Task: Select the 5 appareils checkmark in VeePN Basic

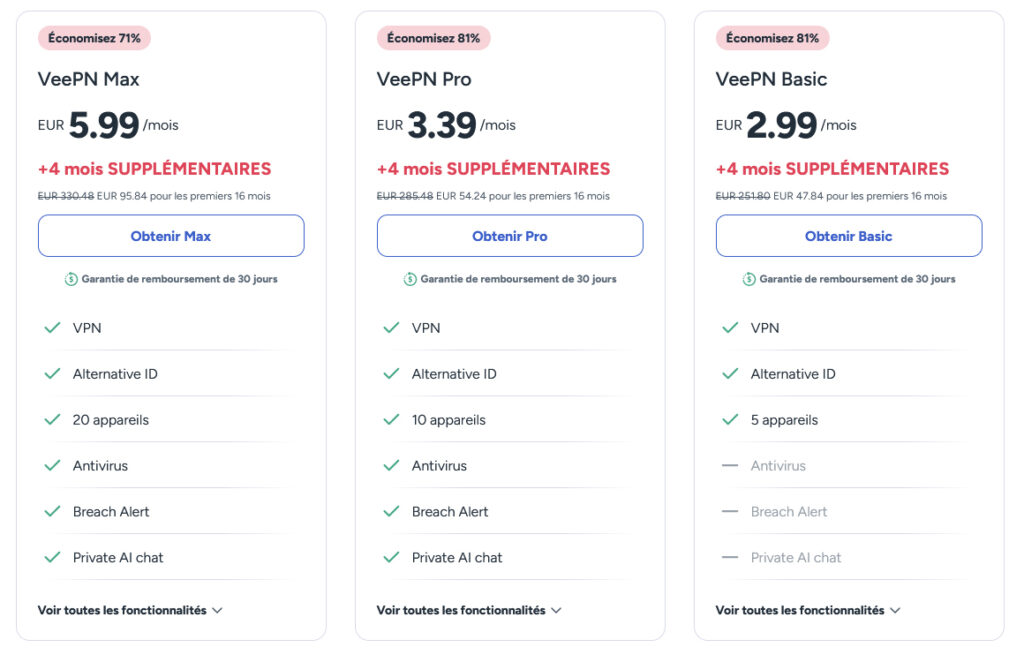Action: pyautogui.click(x=730, y=420)
